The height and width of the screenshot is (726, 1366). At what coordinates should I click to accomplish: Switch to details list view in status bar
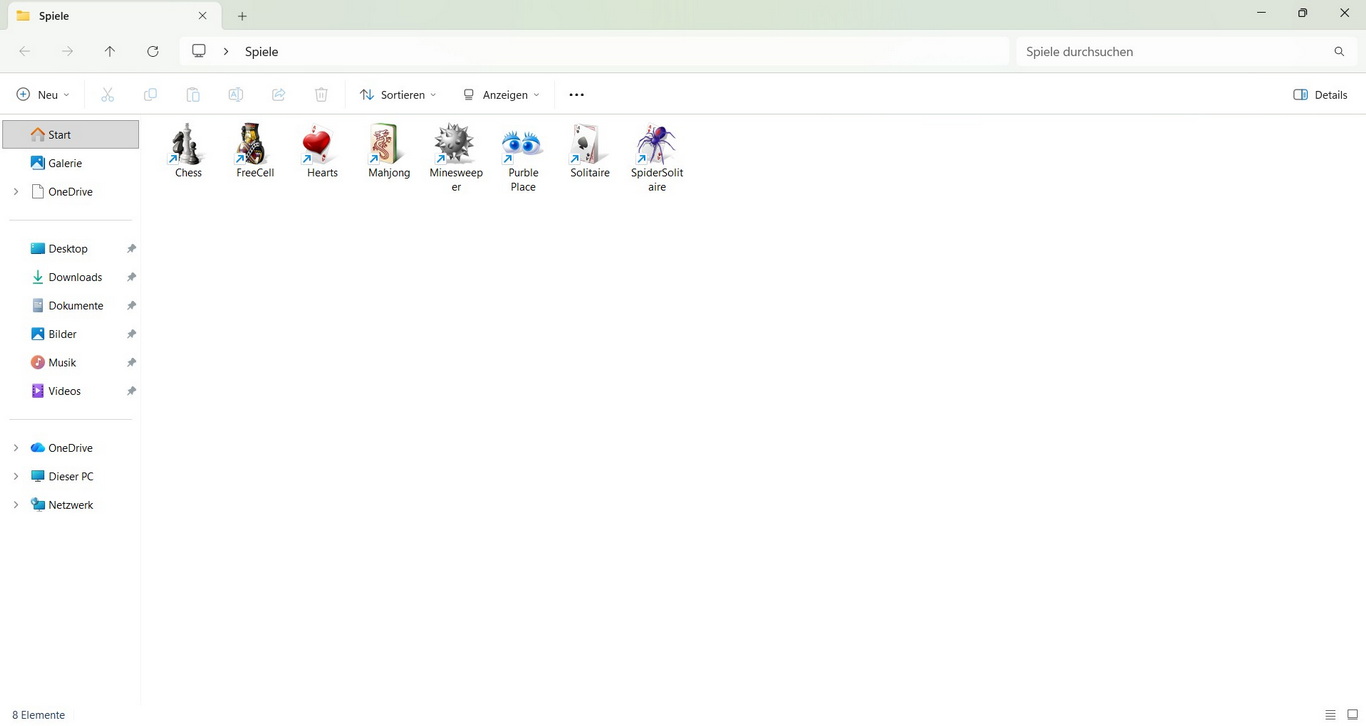click(1330, 715)
